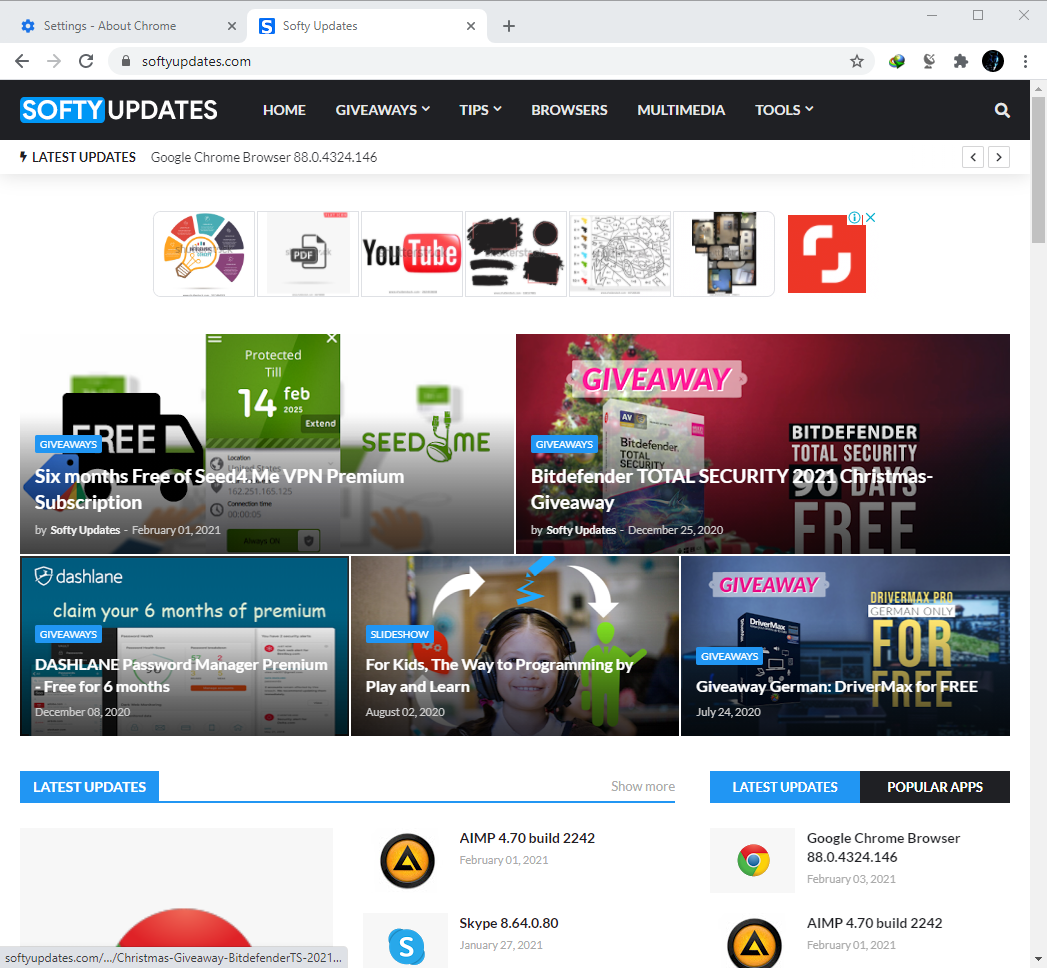Click the Skype icon in the updates list
This screenshot has width=1047, height=968.
point(406,945)
